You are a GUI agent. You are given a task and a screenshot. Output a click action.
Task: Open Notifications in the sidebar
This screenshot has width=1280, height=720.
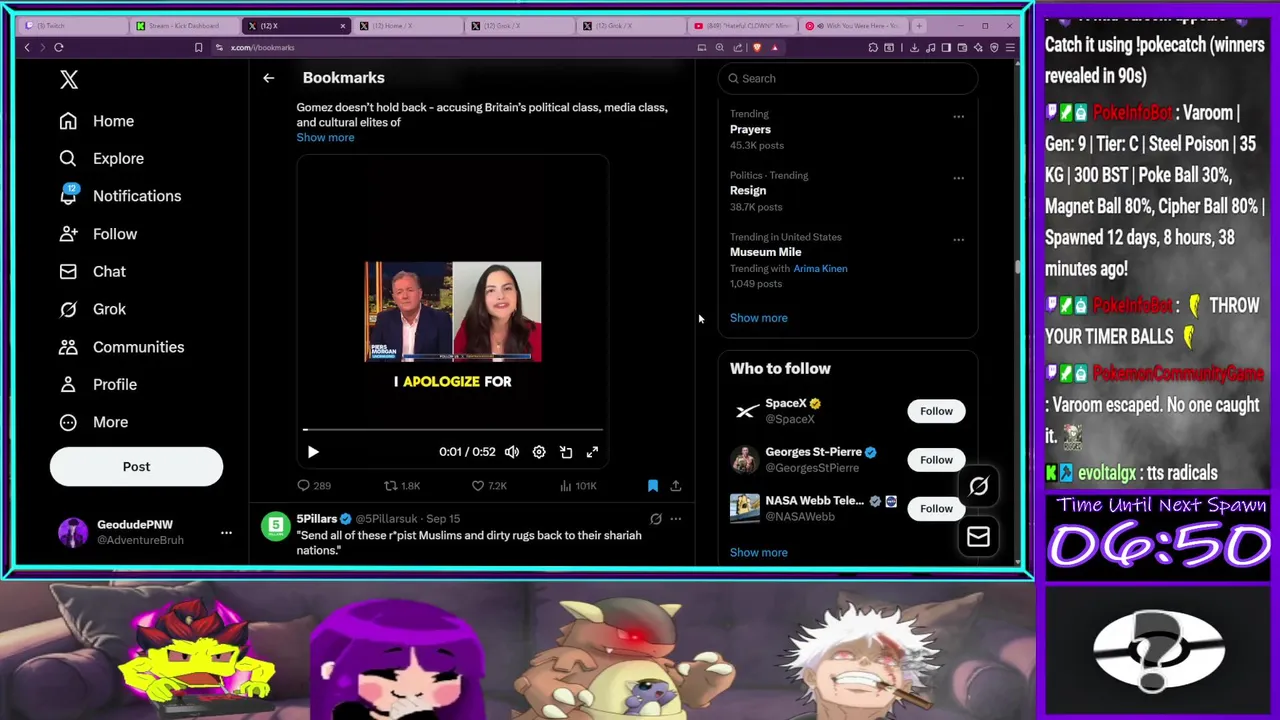pyautogui.click(x=119, y=196)
